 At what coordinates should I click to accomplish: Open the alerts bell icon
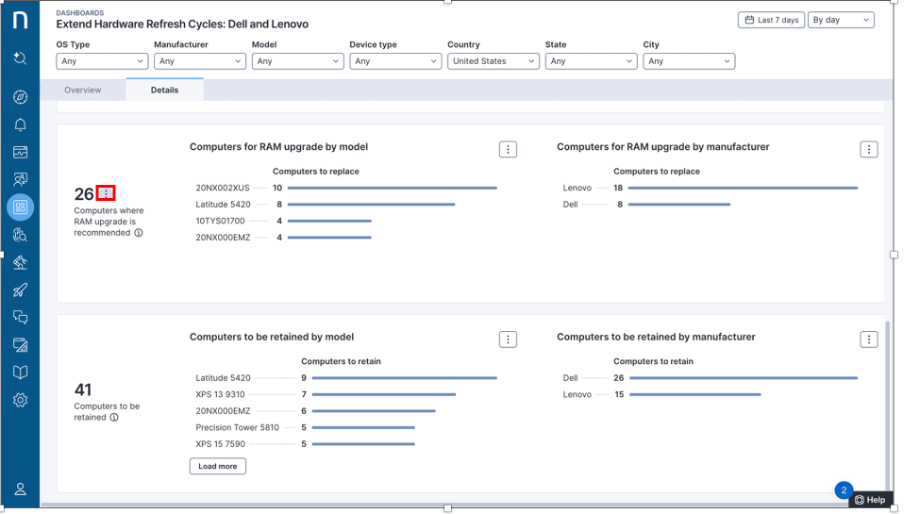pyautogui.click(x=20, y=125)
